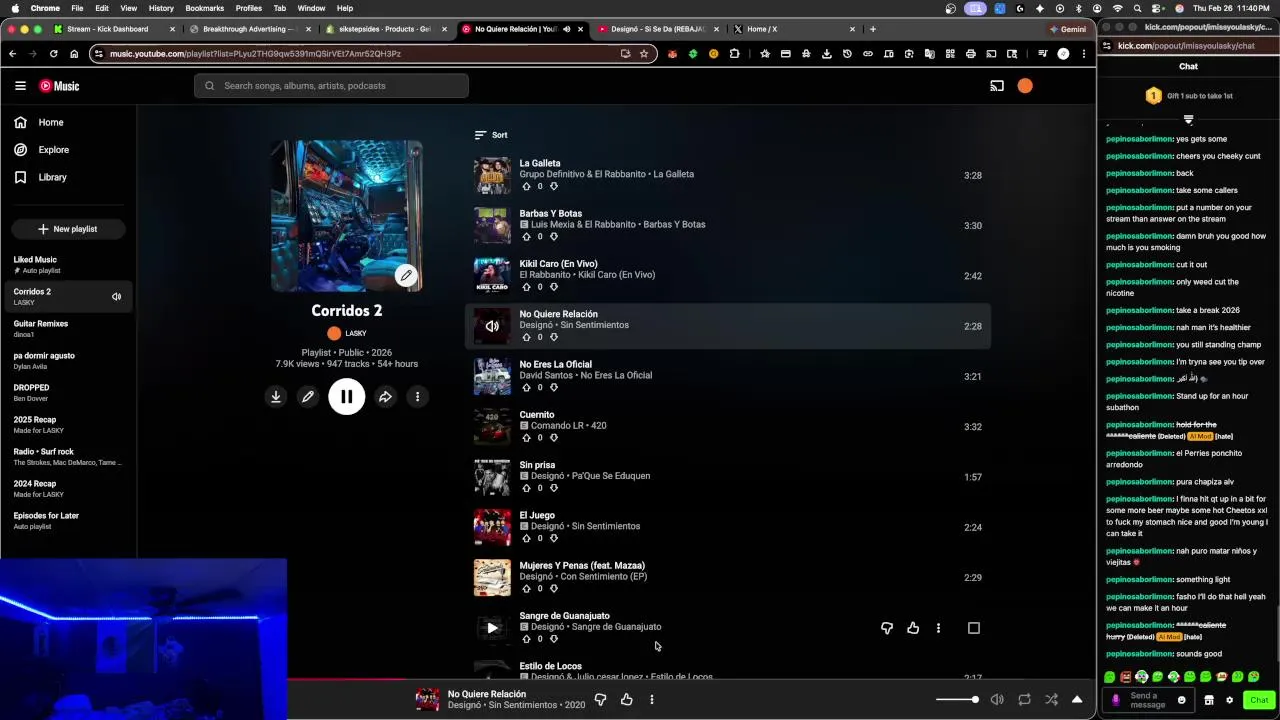
Task: Open the orange account avatar menu
Action: pyautogui.click(x=1025, y=86)
